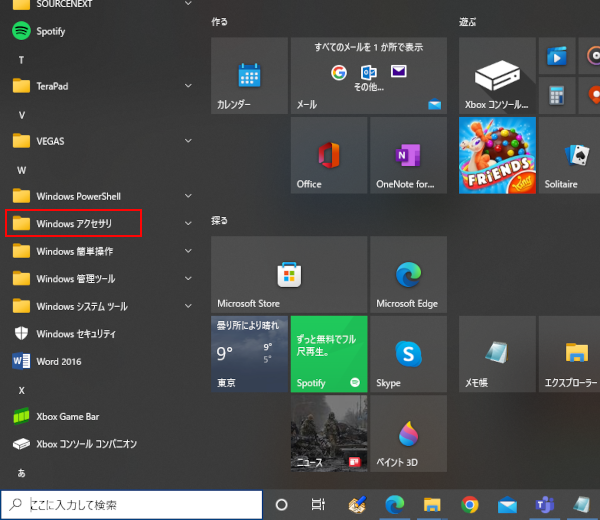Expand the SOURCENEXT folder chevron

pyautogui.click(x=188, y=3)
